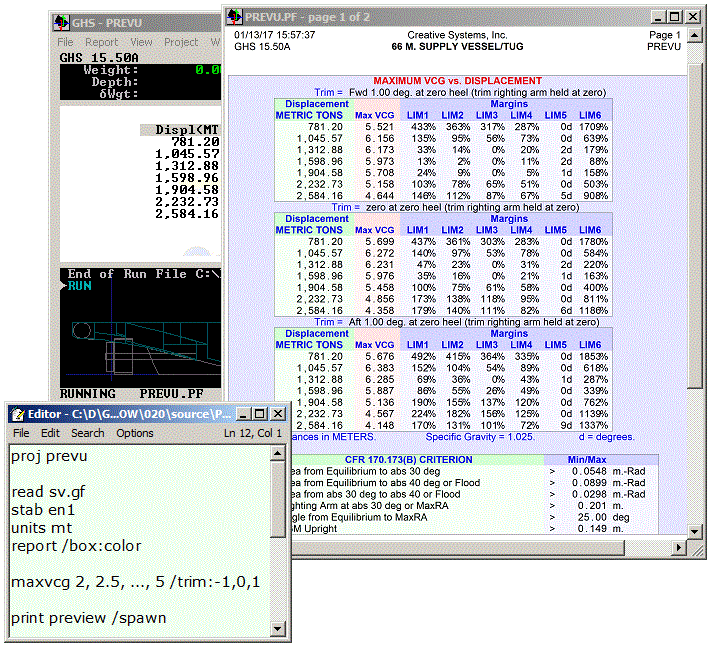Click the 'stab en1' line in Editor
Viewport: 714px width, 648px height.
43,510
